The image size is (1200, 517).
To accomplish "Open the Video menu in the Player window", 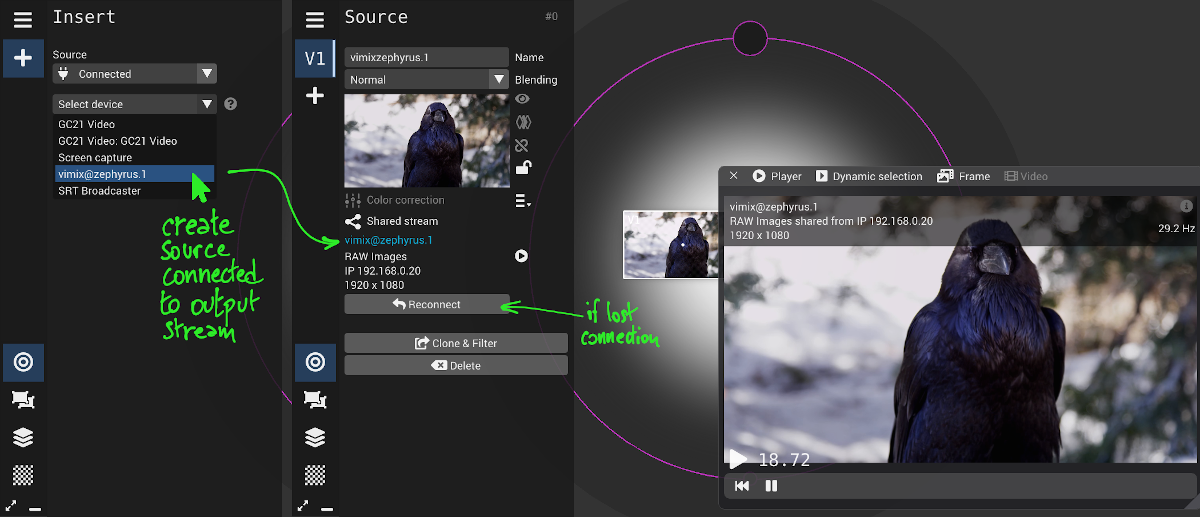I will [1026, 176].
